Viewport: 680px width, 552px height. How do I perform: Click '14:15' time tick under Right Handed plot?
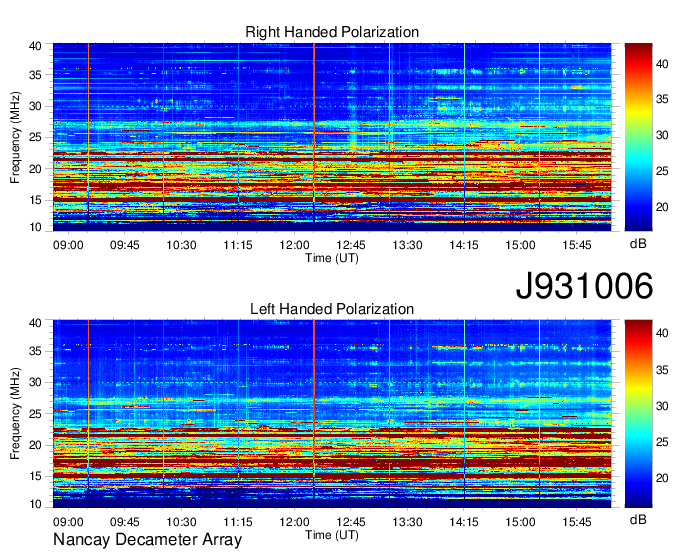(464, 245)
